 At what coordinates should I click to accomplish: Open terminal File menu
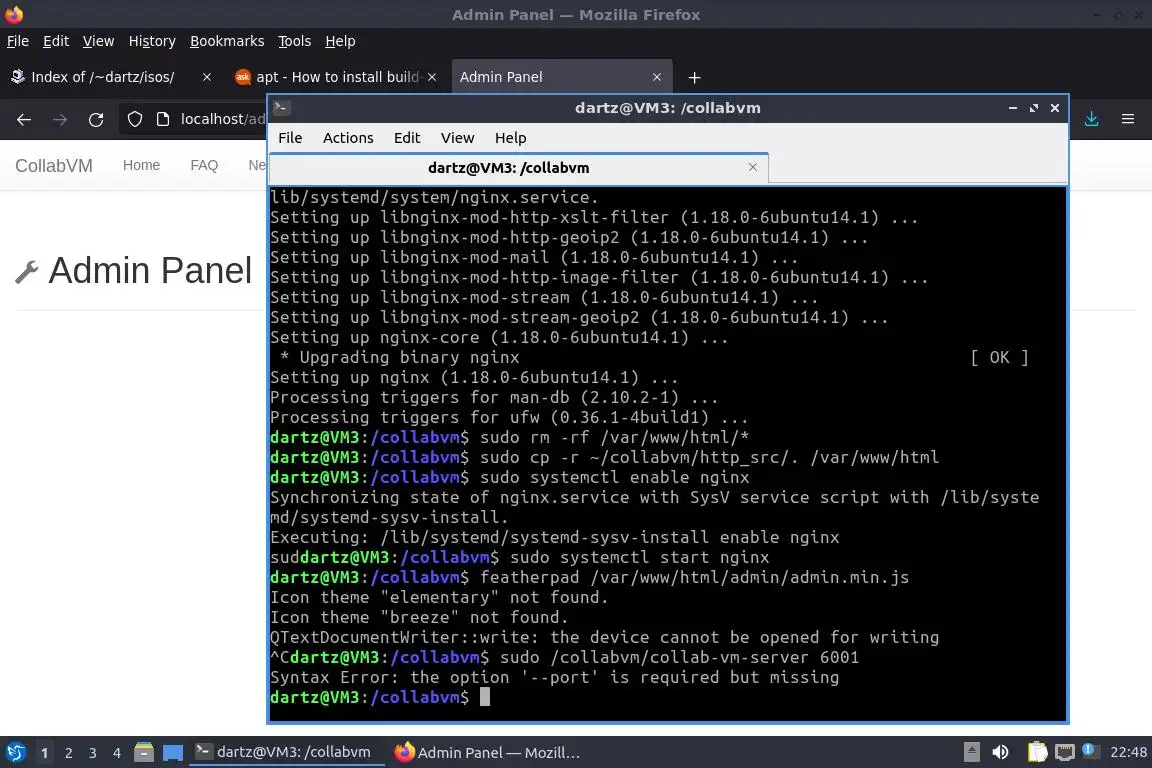[x=290, y=137]
